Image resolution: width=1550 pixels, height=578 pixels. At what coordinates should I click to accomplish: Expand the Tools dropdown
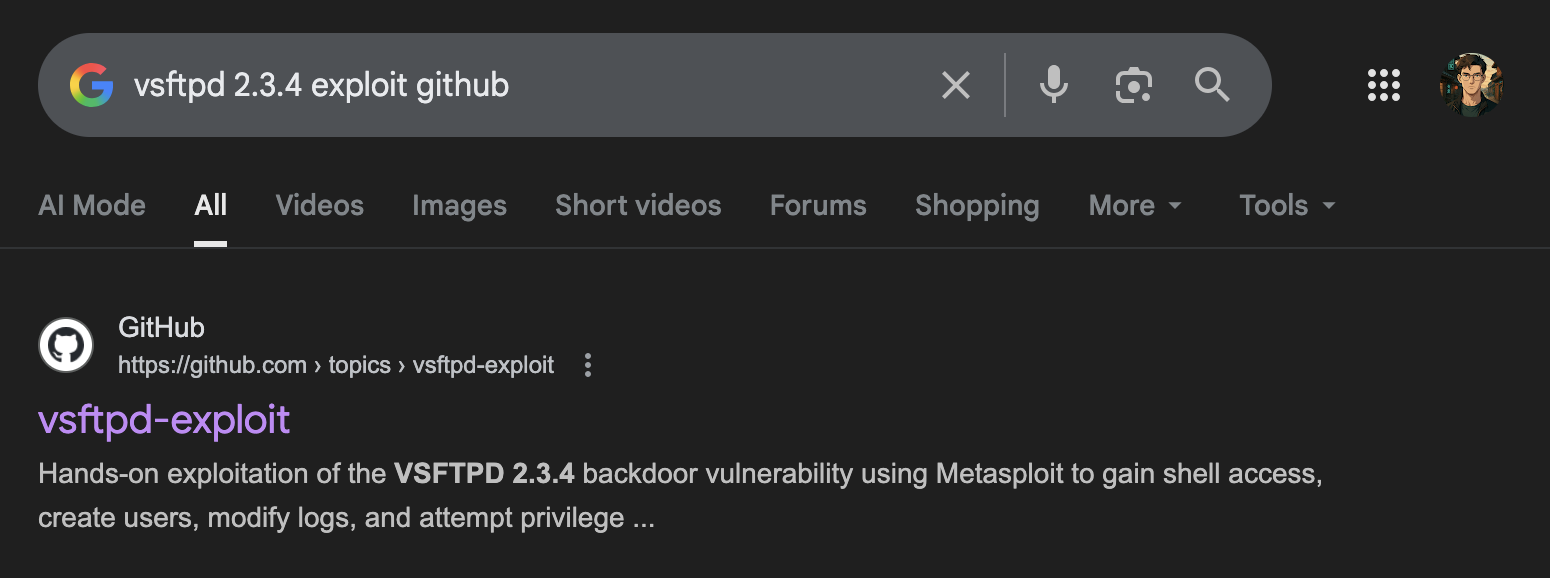(x=1287, y=205)
